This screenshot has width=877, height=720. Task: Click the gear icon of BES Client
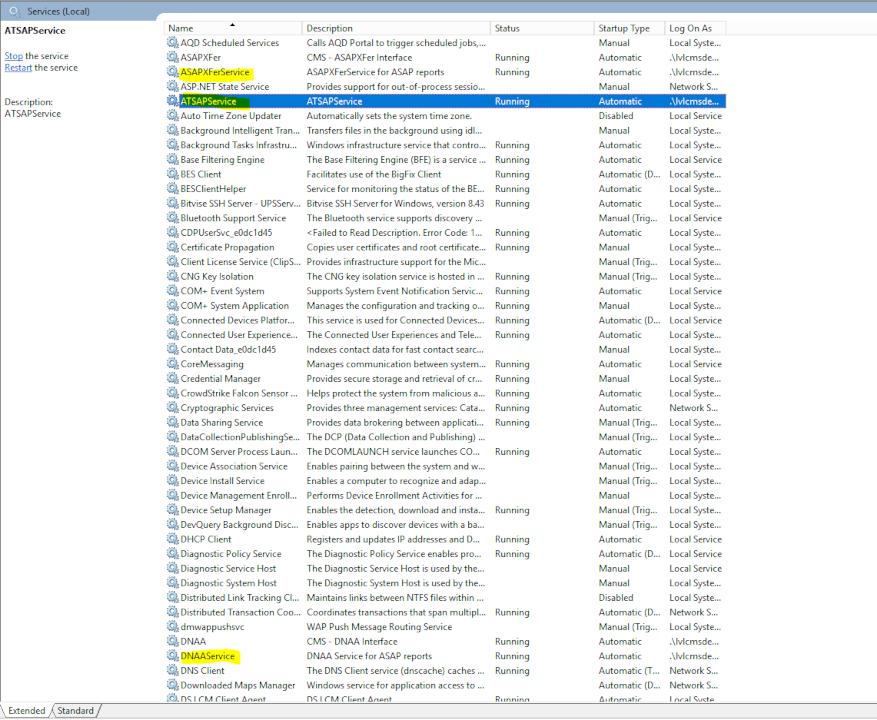click(x=172, y=173)
